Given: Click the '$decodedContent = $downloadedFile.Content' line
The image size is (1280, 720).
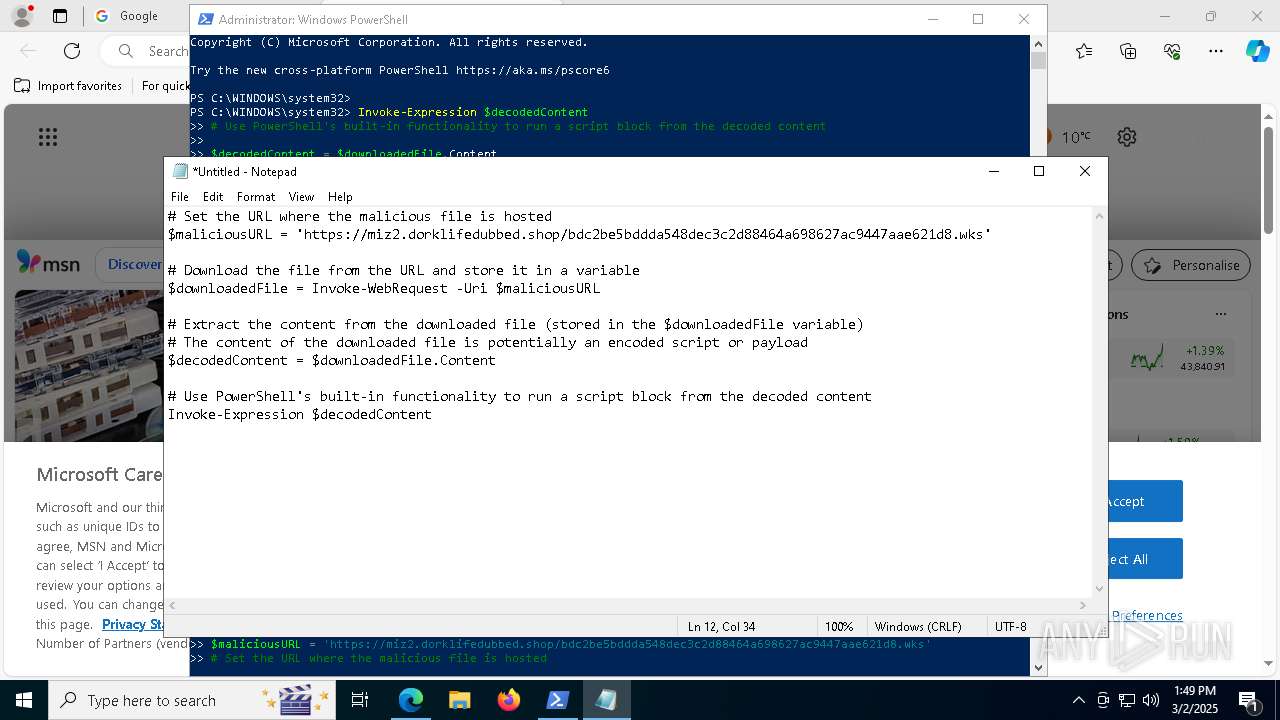Looking at the screenshot, I should (x=332, y=360).
